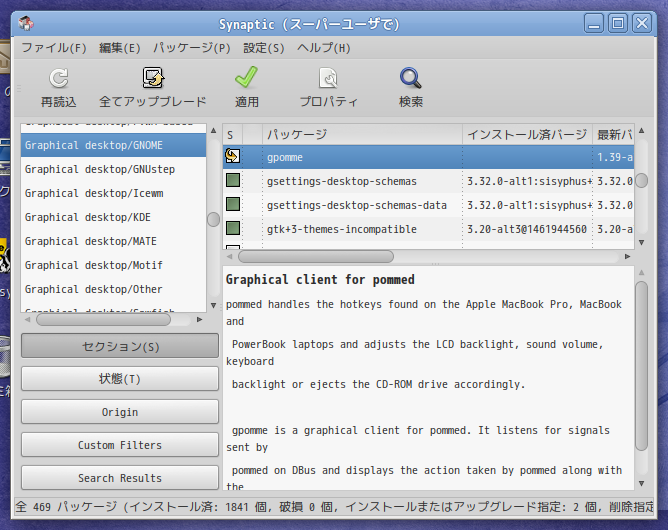Select Graphical desktop/Other section
668x530 pixels.
[x=113, y=289]
